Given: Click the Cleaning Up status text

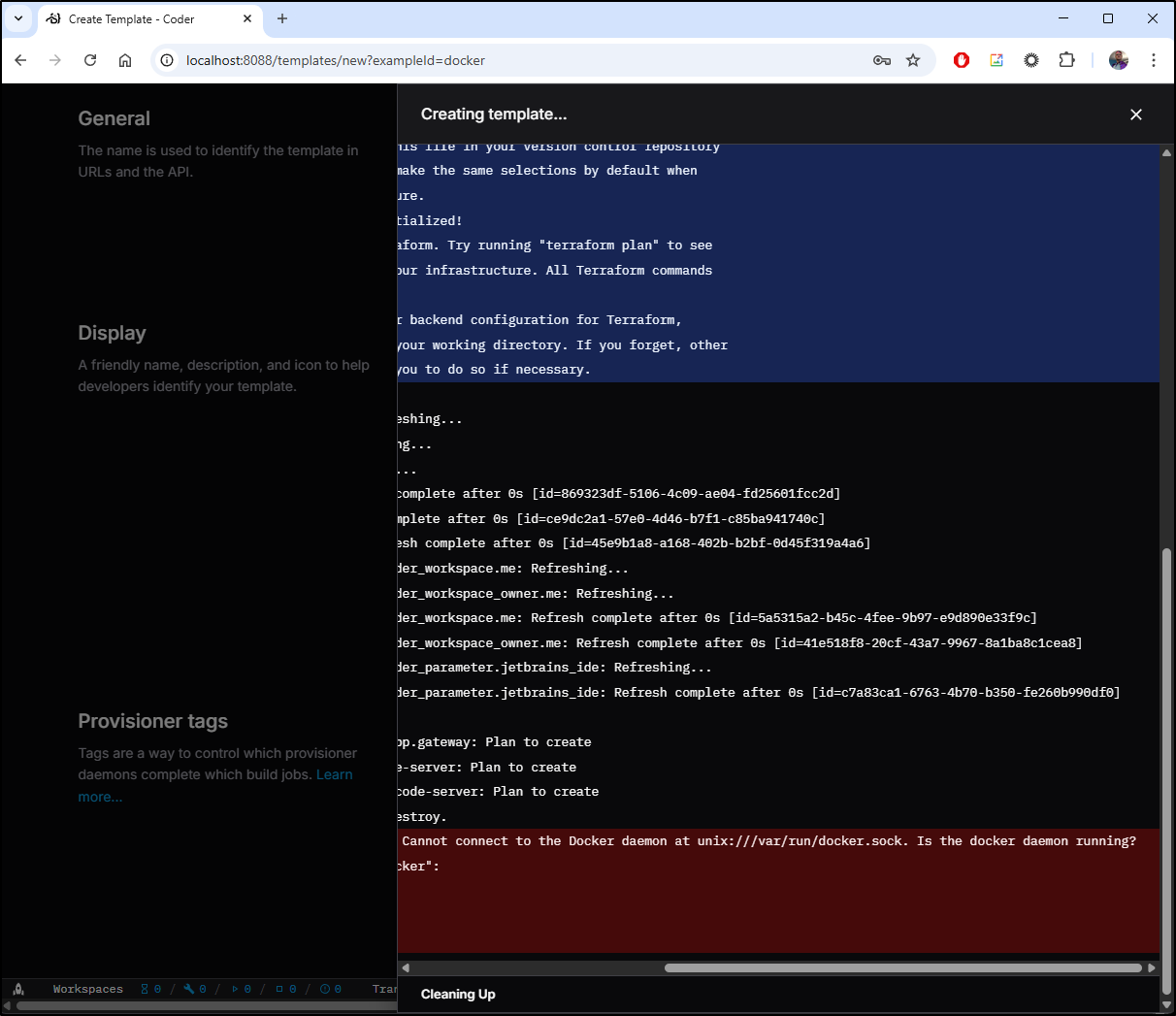Looking at the screenshot, I should [x=458, y=994].
